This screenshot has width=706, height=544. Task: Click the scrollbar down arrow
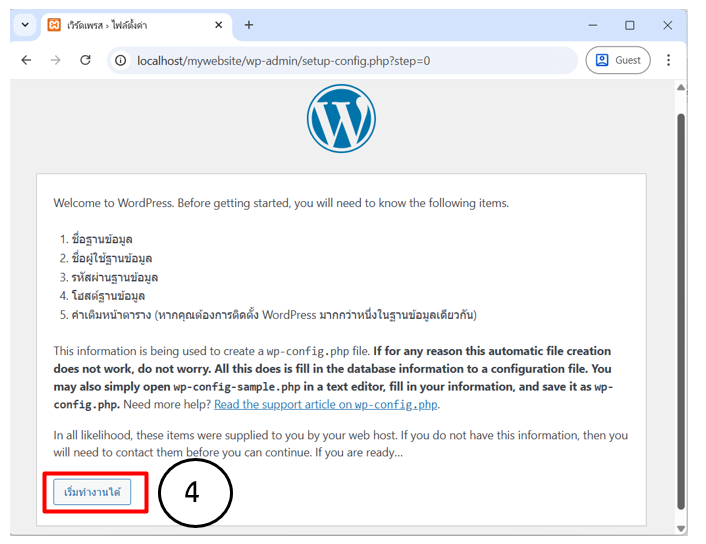coord(681,527)
